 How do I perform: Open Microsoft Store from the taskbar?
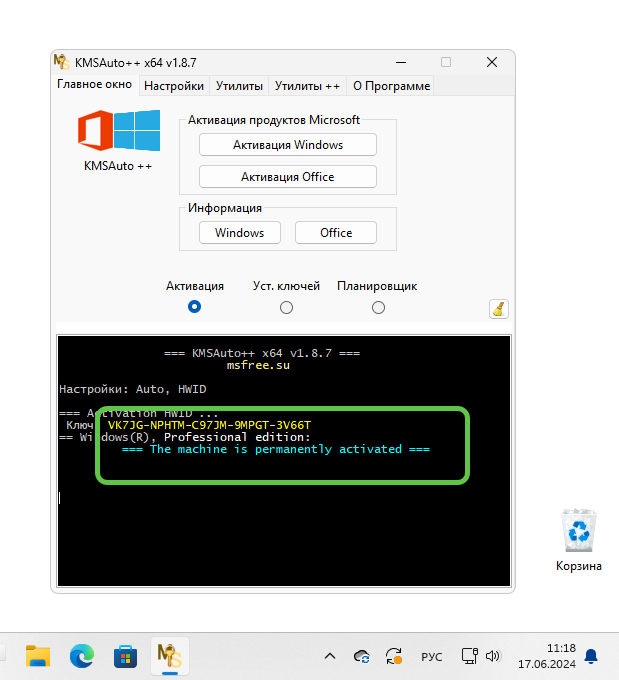click(125, 656)
